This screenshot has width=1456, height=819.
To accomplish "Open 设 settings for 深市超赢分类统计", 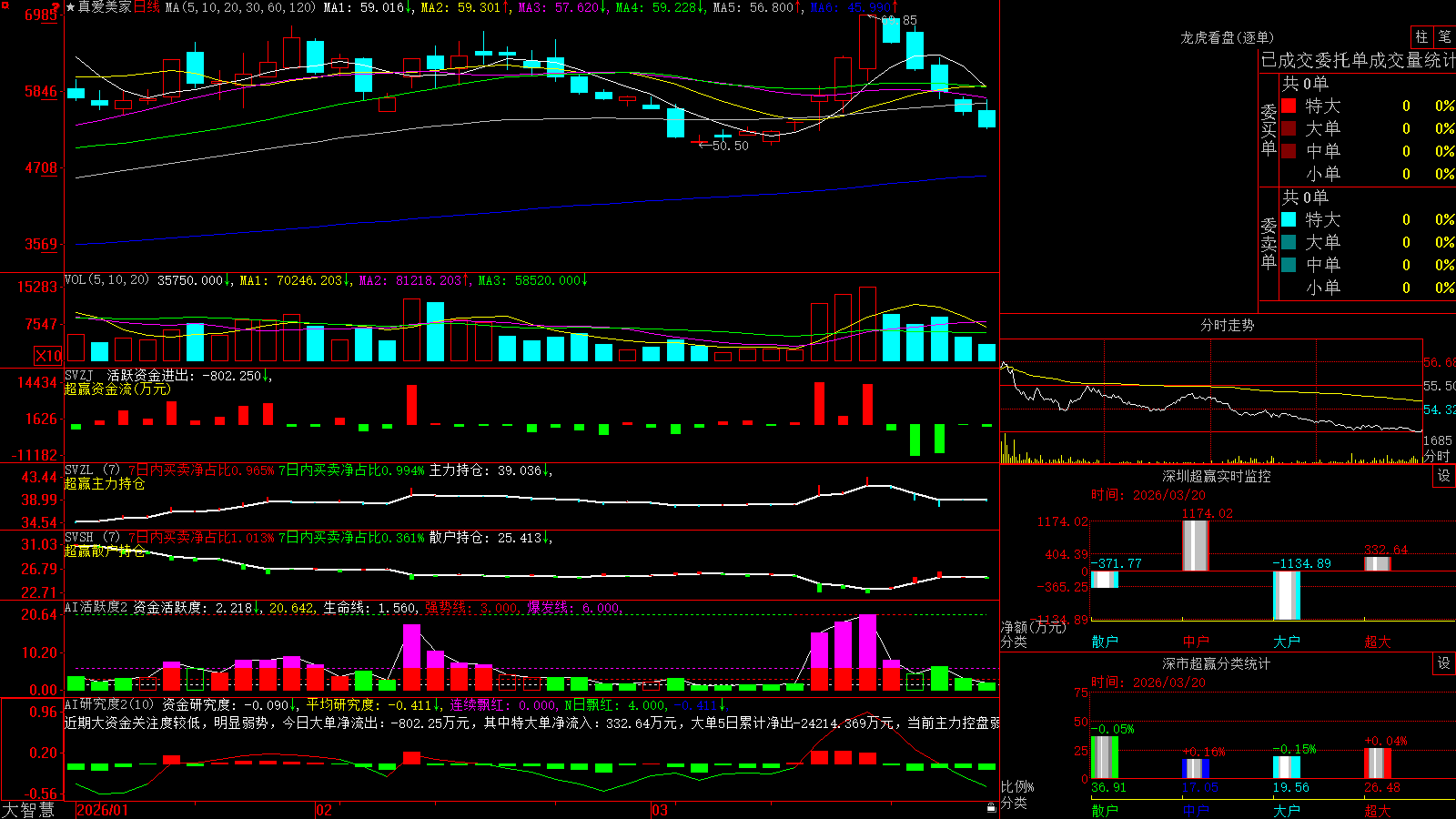I will click(1444, 663).
